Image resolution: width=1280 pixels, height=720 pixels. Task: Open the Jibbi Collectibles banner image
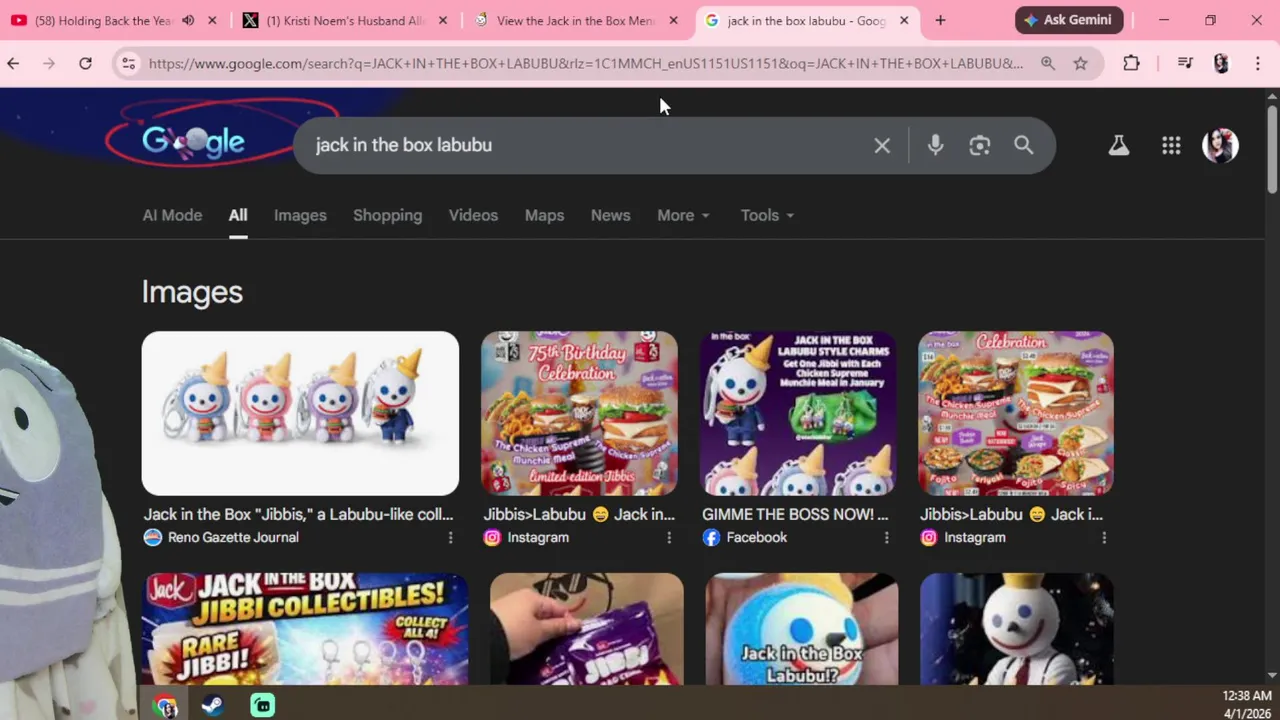click(304, 629)
